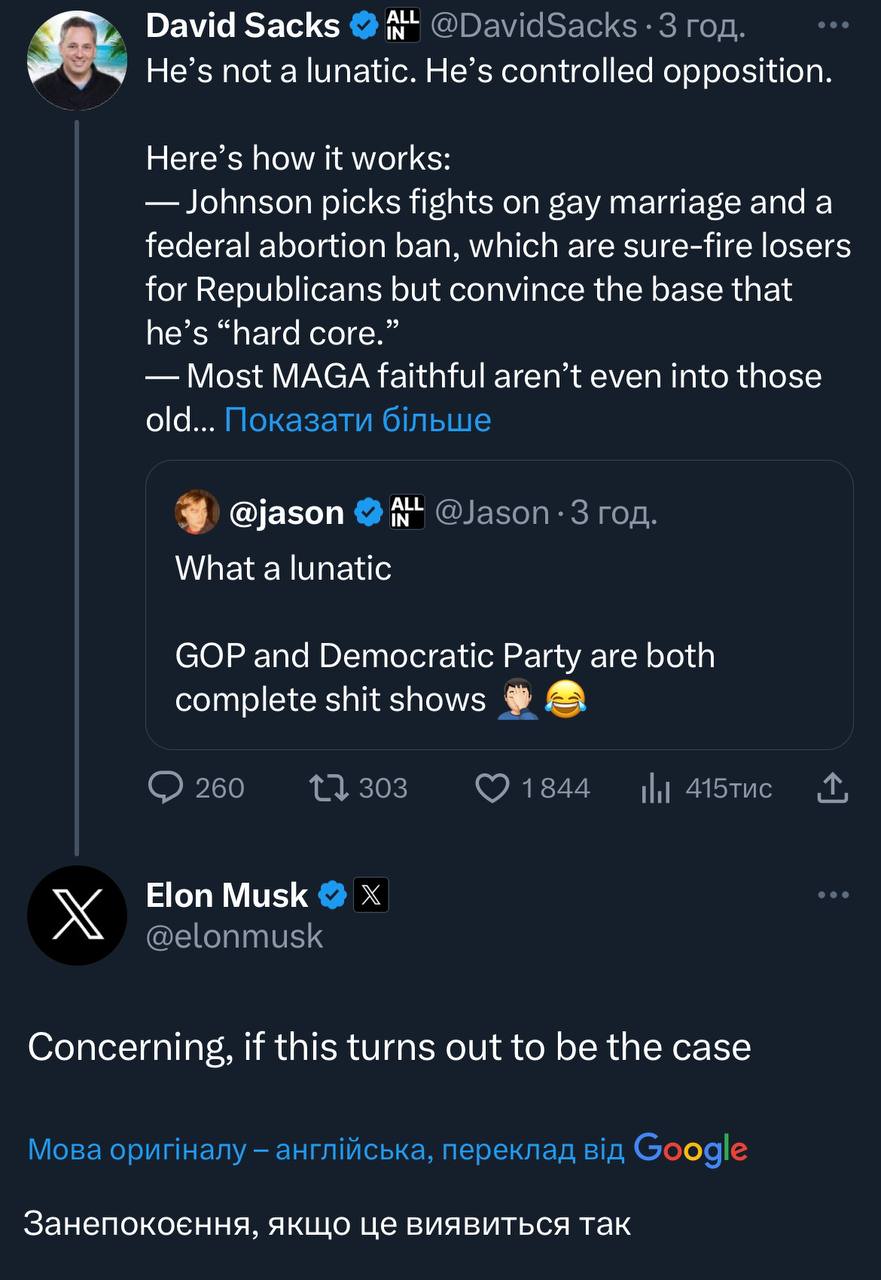Image resolution: width=881 pixels, height=1280 pixels.
Task: Click the @elonmusk handle
Action: [x=235, y=936]
